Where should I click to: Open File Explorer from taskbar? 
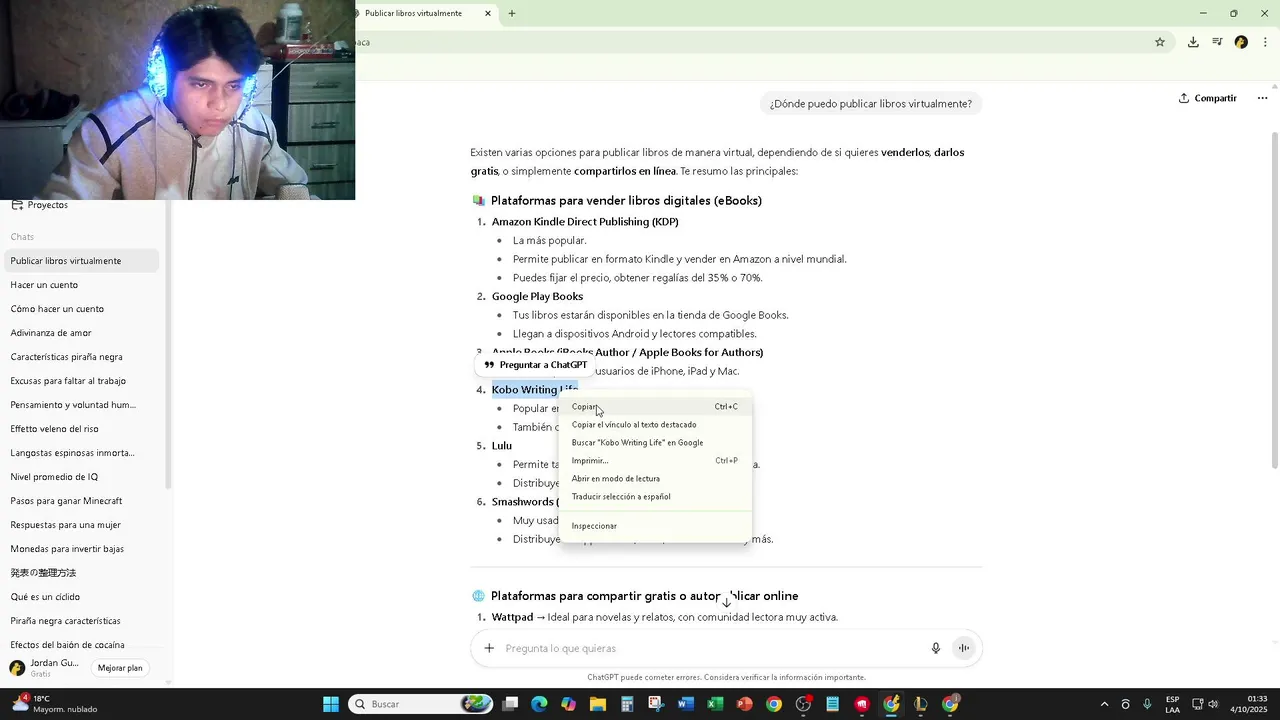click(598, 704)
